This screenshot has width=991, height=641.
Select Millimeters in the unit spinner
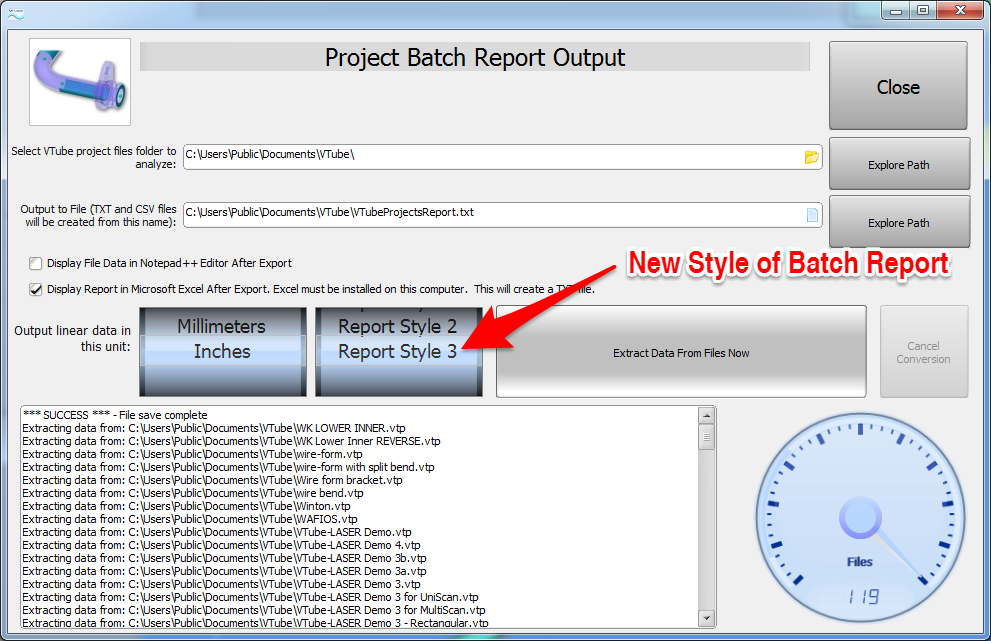(221, 327)
